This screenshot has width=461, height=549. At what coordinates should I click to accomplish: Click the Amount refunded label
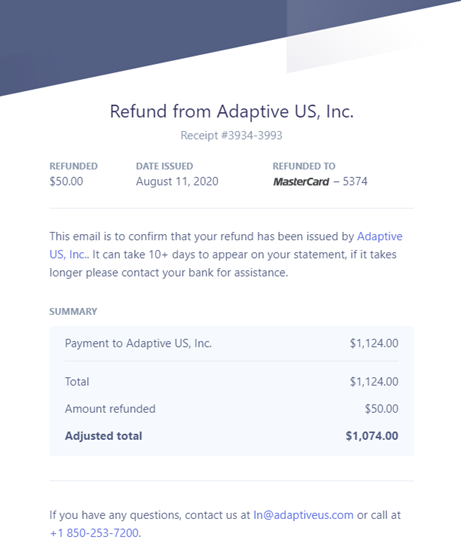click(x=110, y=409)
